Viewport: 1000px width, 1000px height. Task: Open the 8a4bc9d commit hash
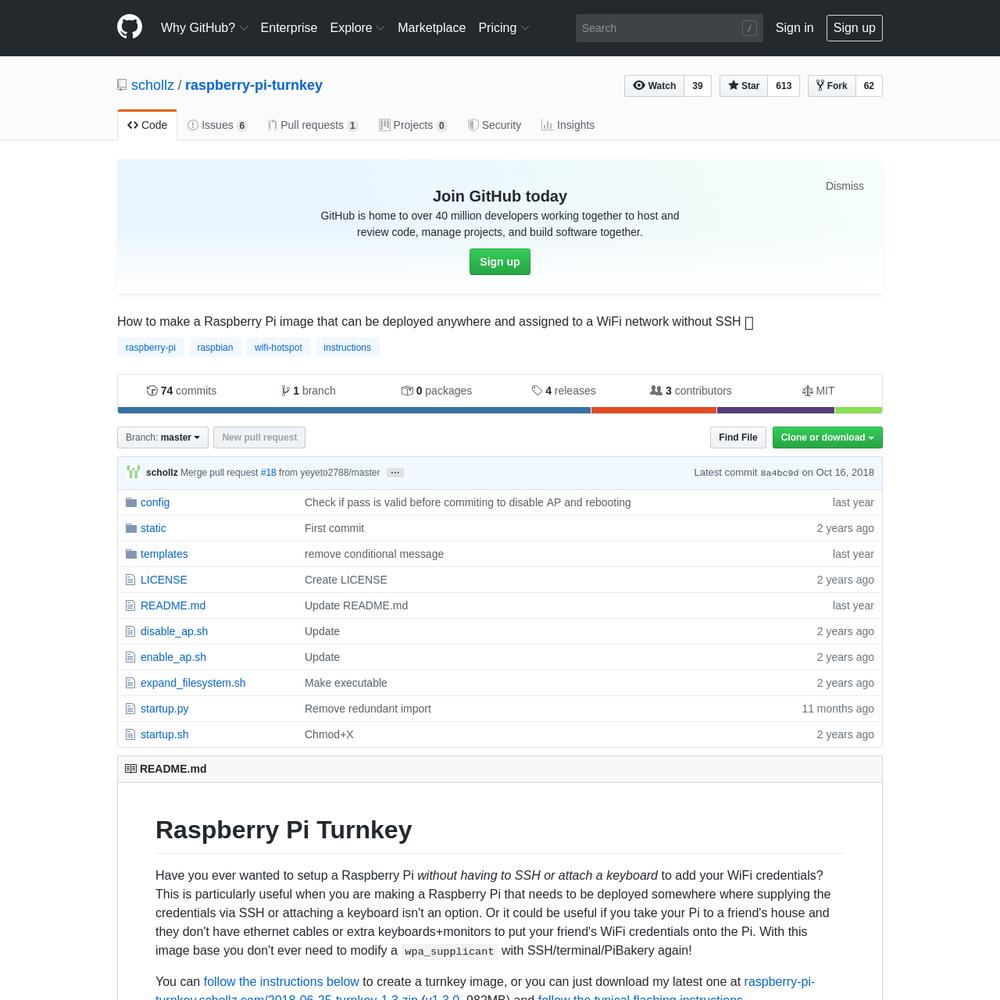point(779,473)
